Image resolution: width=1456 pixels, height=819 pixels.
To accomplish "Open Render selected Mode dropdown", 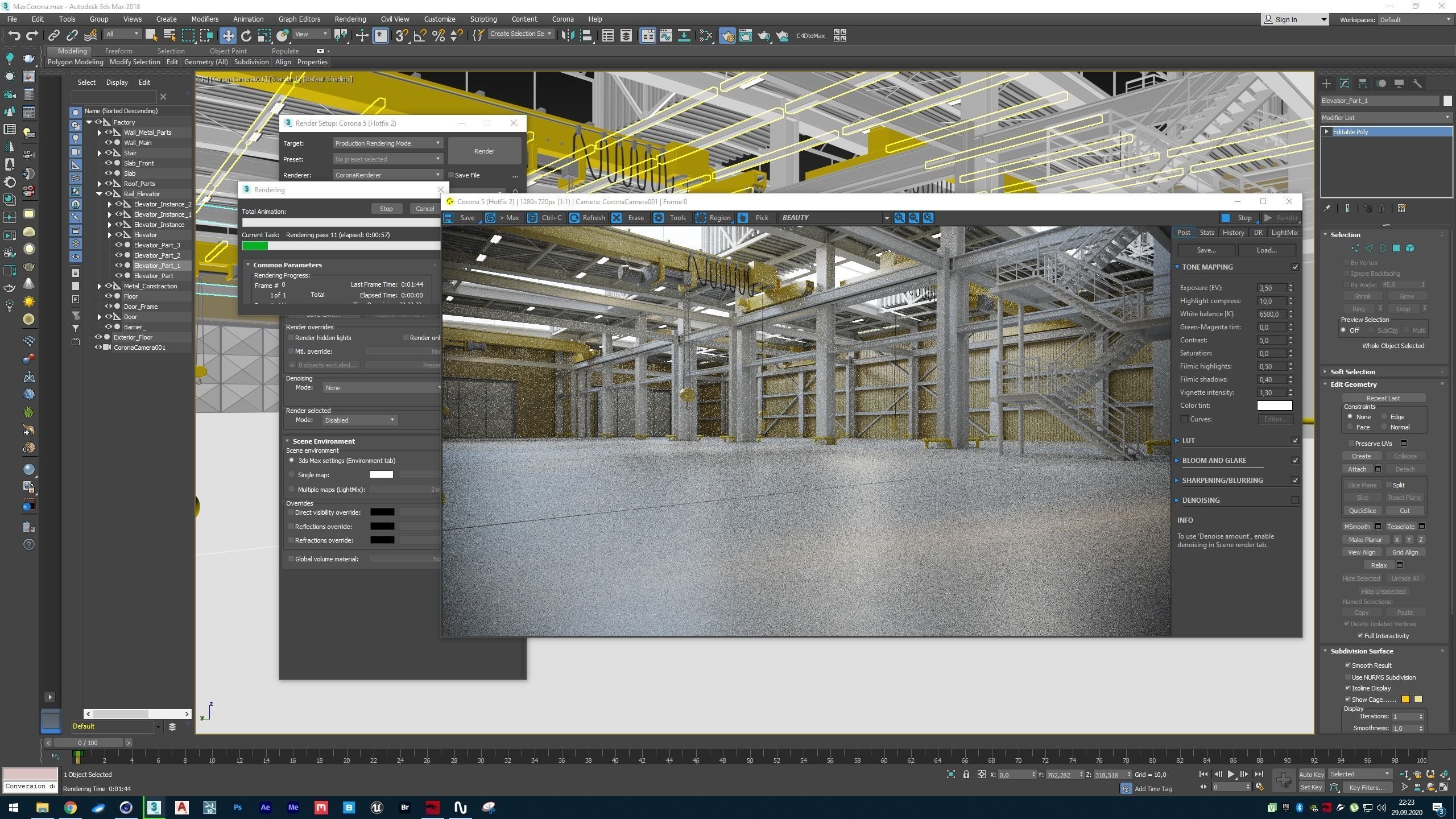I will 360,420.
